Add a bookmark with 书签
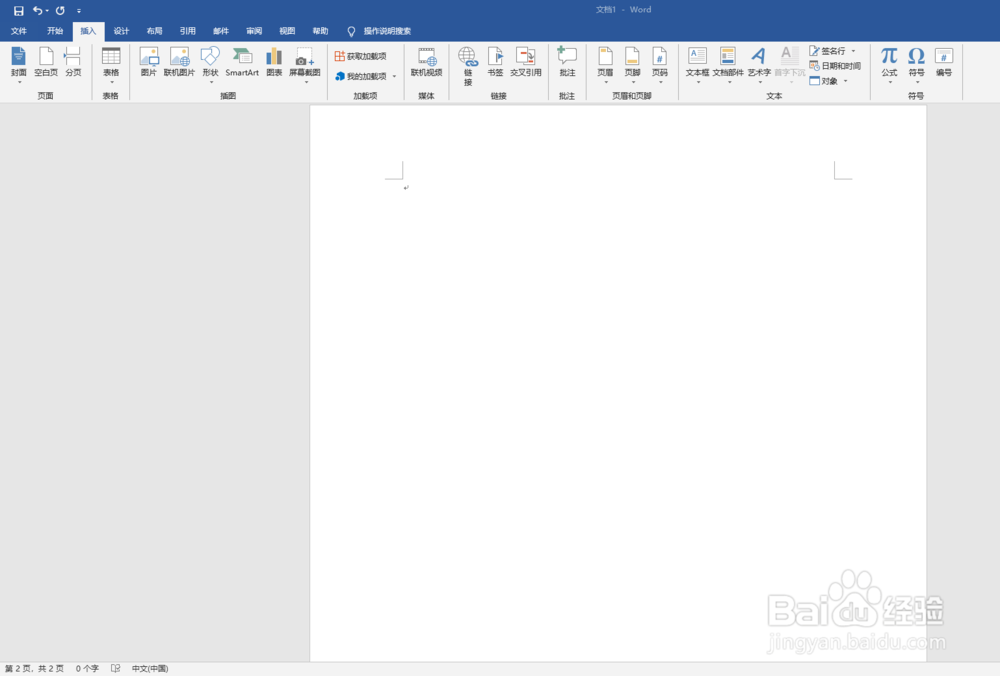The image size is (1000, 676). [496, 62]
